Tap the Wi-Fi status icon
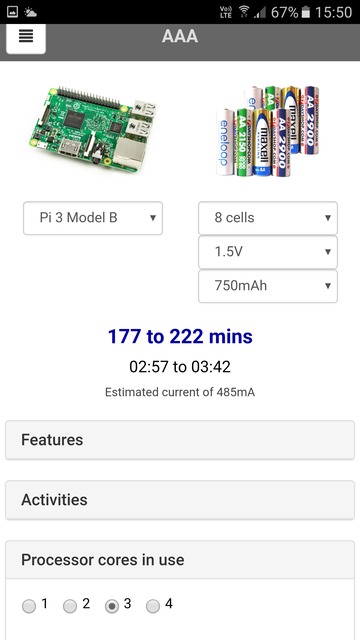Viewport: 360px width, 640px height. click(244, 12)
